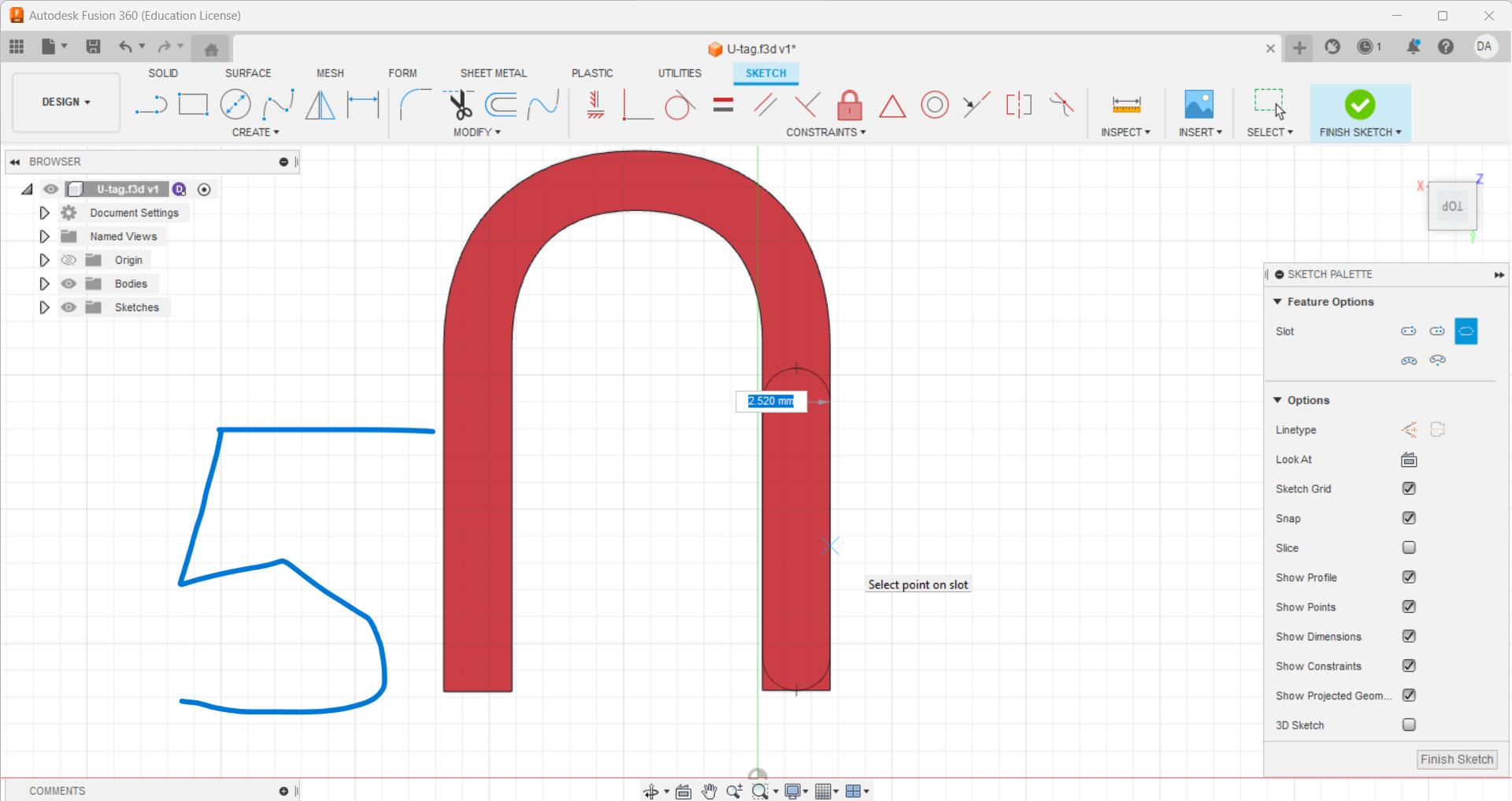Expand the Bodies folder in Browser
The height and width of the screenshot is (801, 1512).
pyautogui.click(x=43, y=284)
